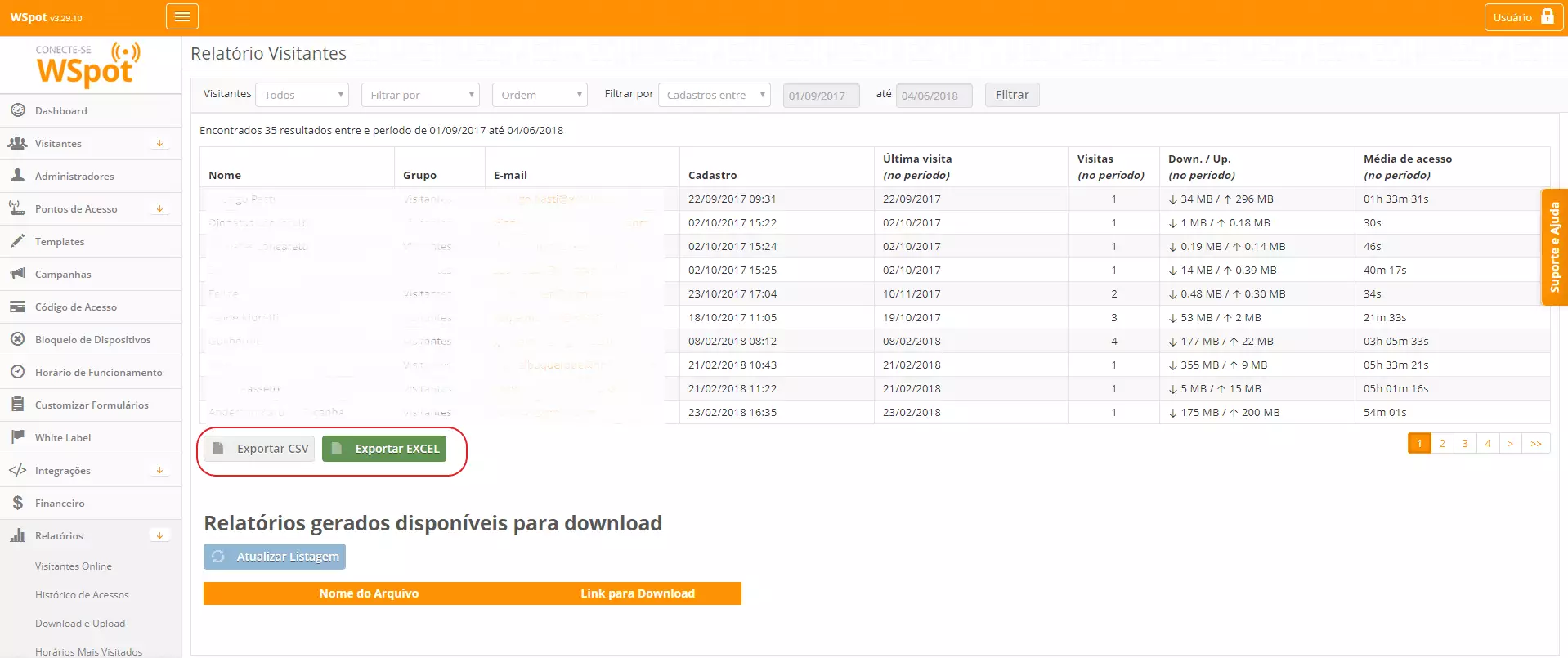
Task: Jump to last page with >> button
Action: (x=1536, y=443)
